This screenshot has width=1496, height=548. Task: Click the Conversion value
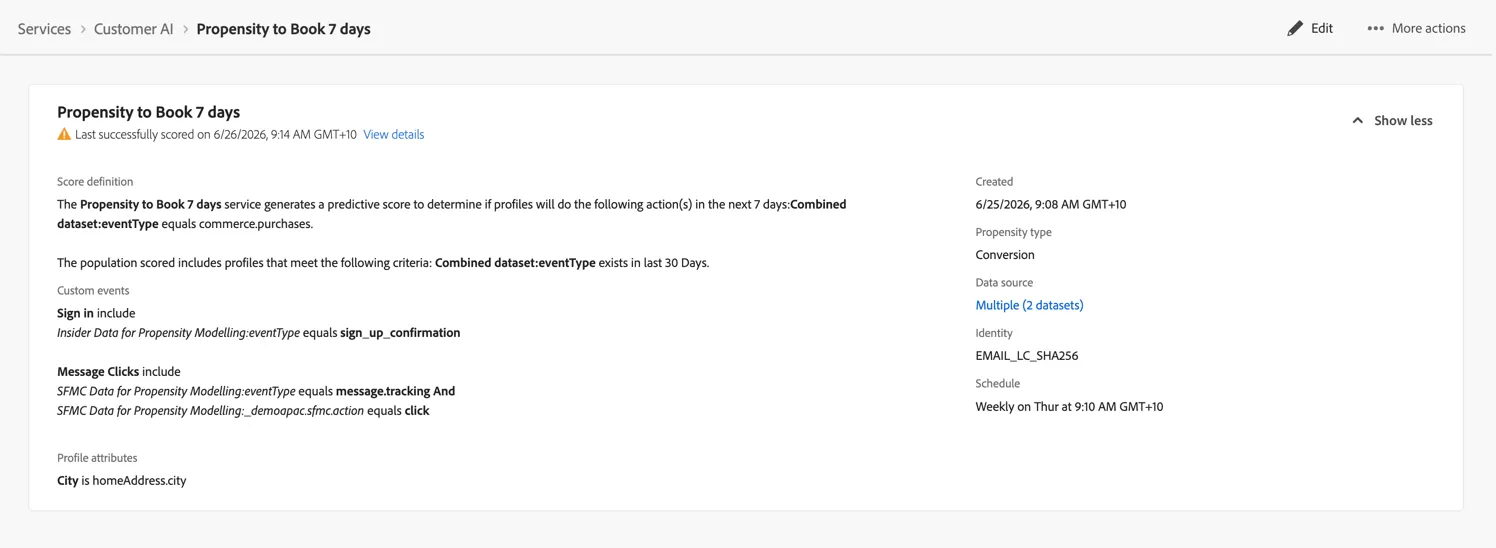(x=1005, y=255)
